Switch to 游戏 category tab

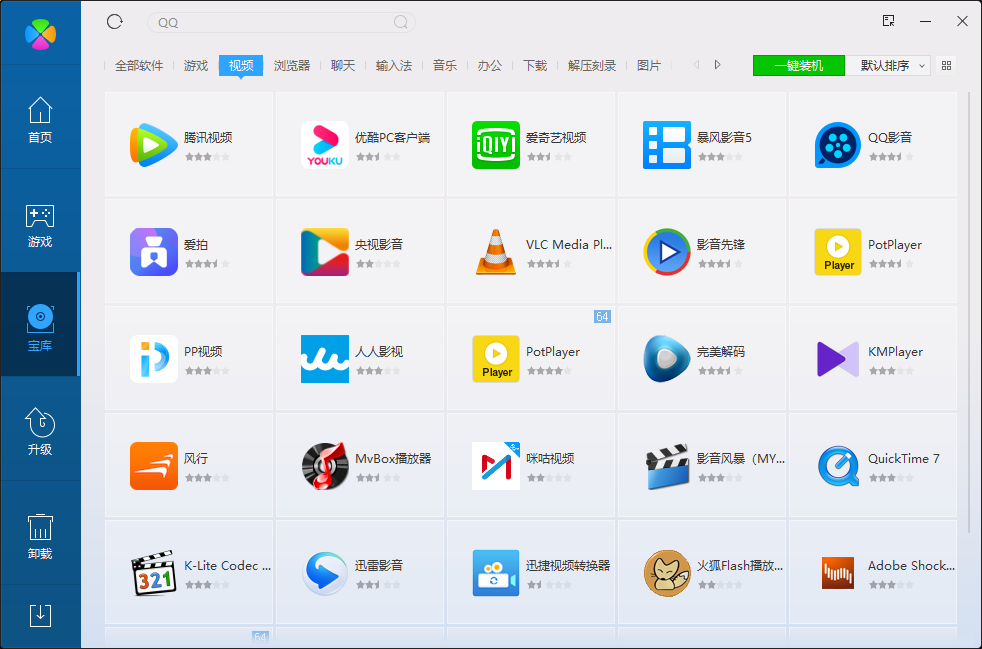(195, 65)
